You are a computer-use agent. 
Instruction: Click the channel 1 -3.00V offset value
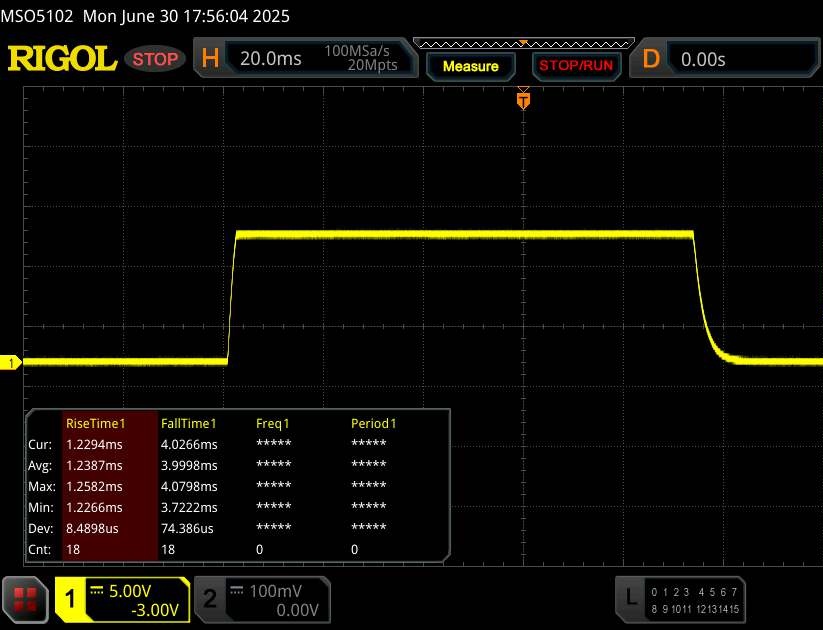(155, 610)
